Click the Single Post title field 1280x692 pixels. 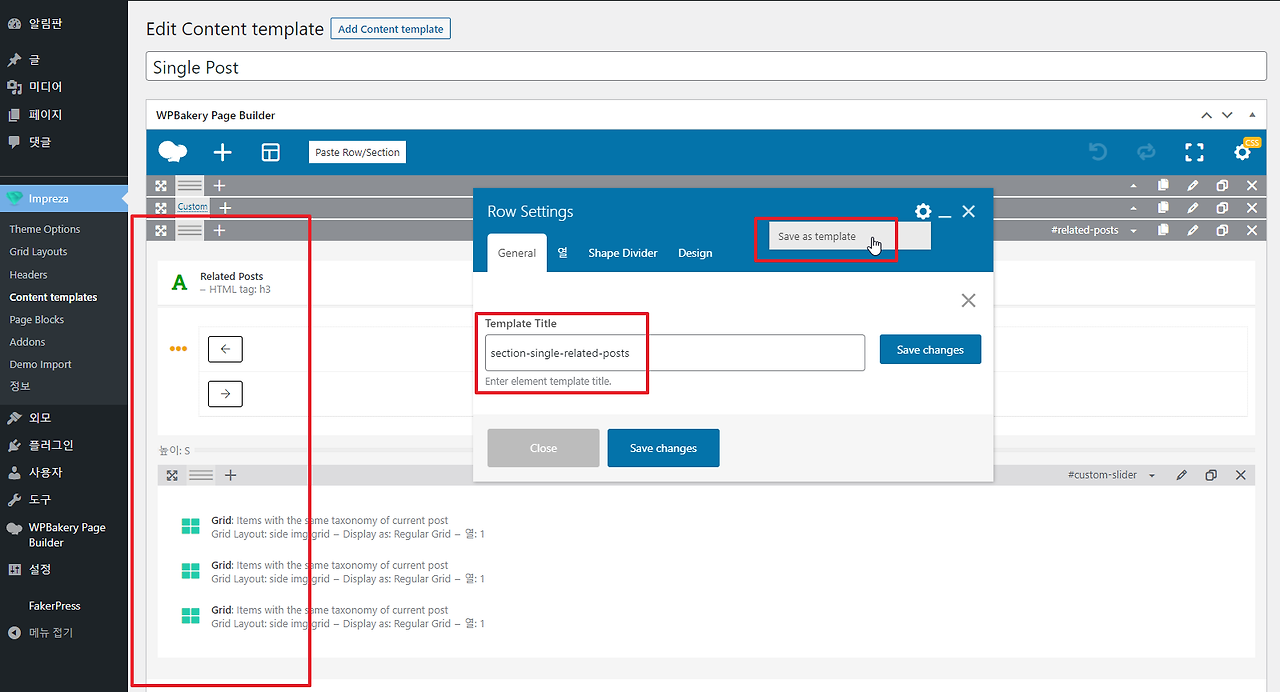(707, 67)
